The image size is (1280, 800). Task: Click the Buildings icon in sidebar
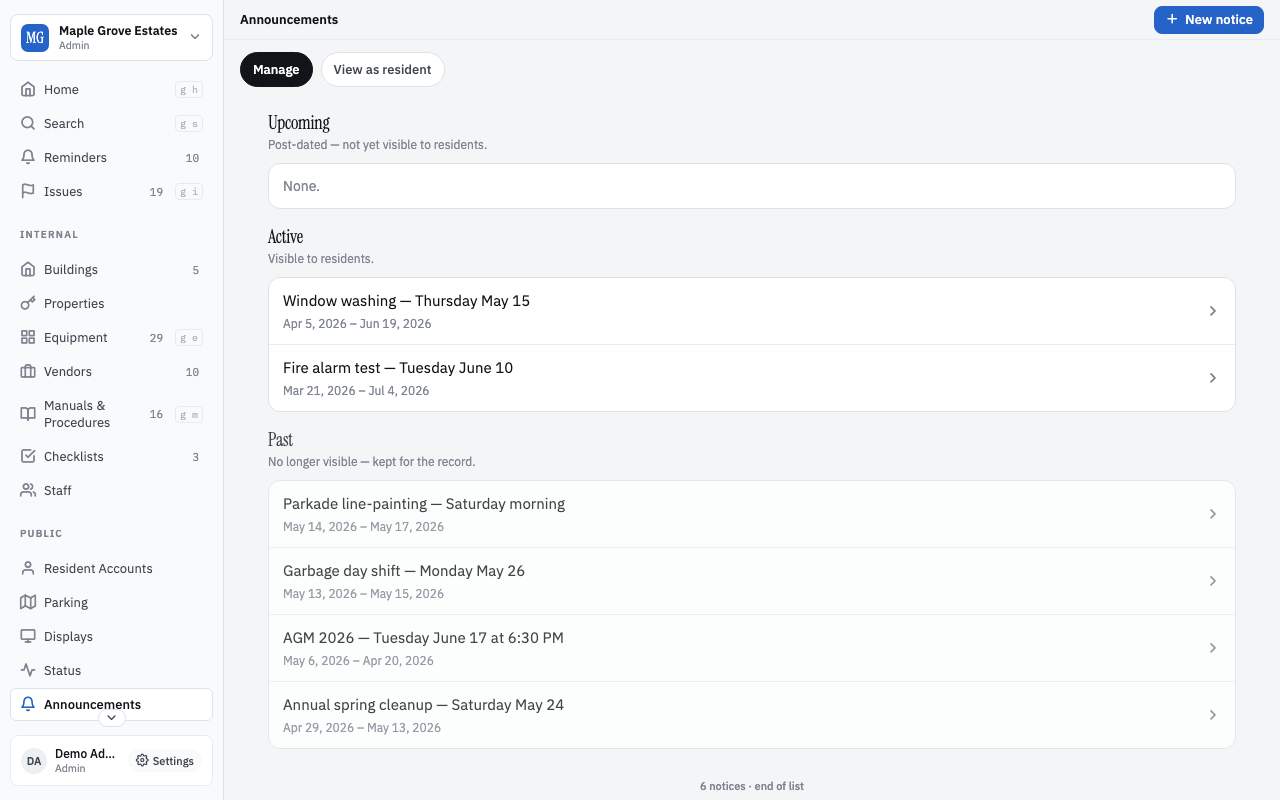point(28,269)
